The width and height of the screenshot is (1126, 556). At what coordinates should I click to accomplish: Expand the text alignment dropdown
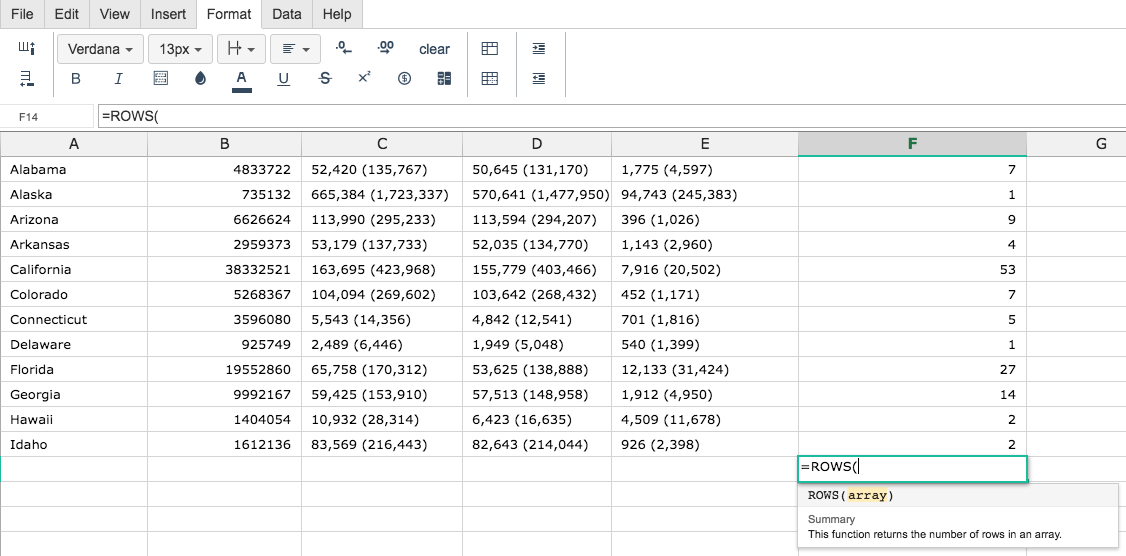tap(296, 49)
